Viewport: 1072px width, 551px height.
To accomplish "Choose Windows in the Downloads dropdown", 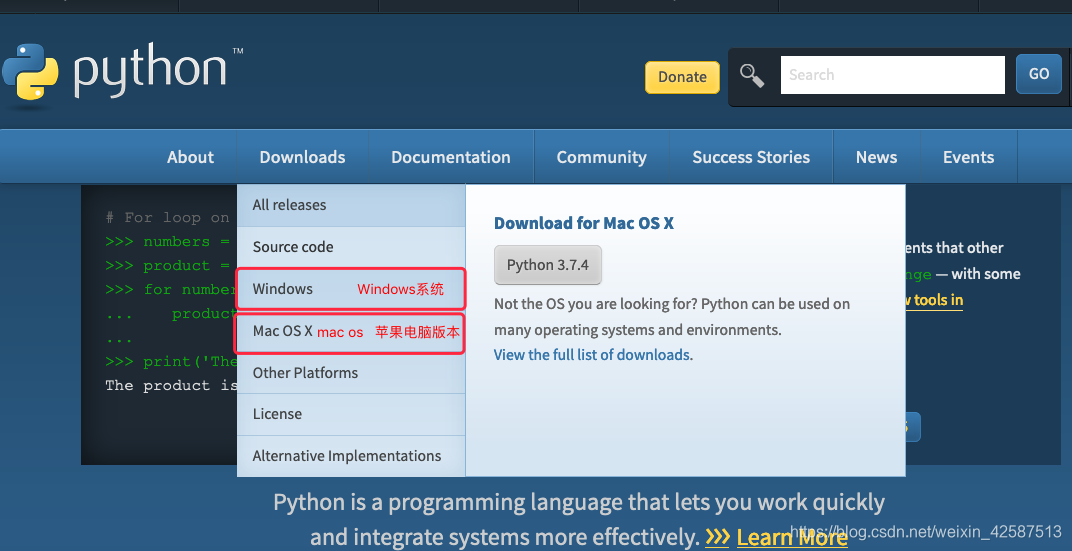I will coord(351,288).
